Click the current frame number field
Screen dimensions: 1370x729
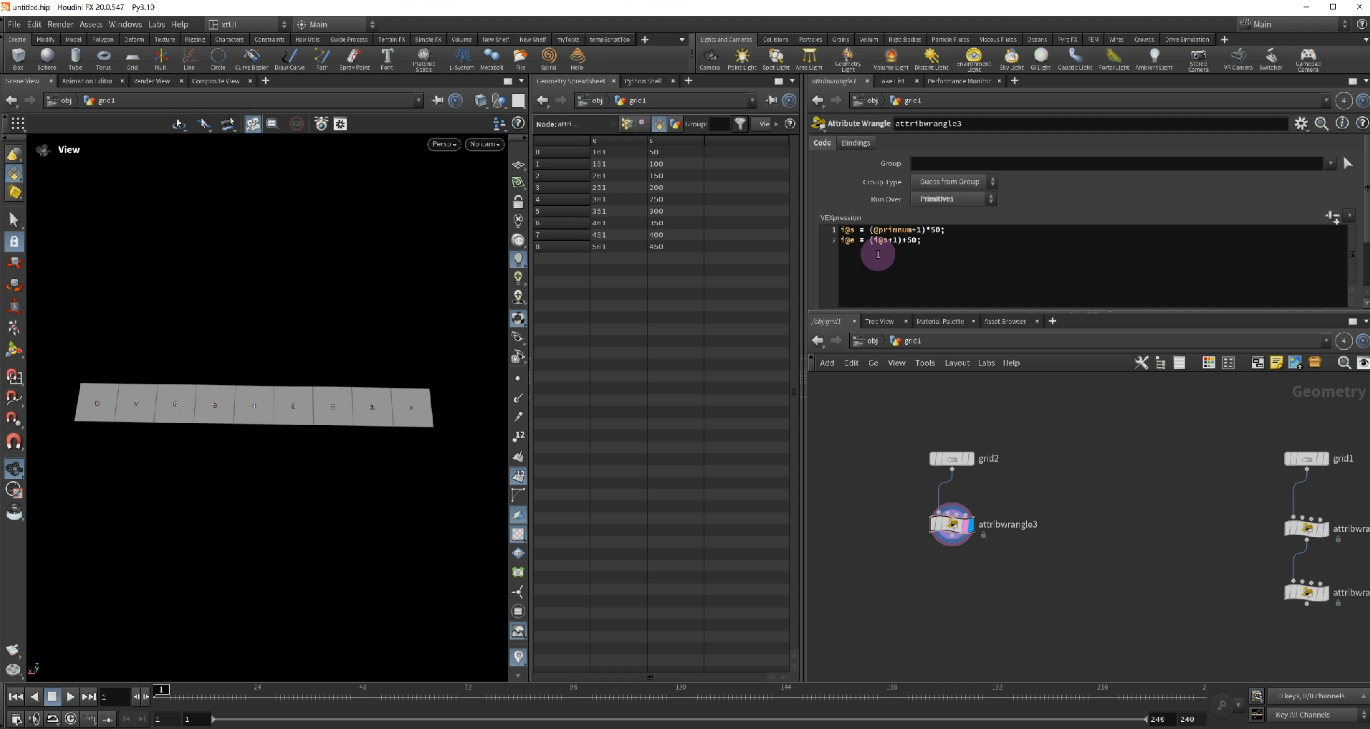(x=114, y=696)
